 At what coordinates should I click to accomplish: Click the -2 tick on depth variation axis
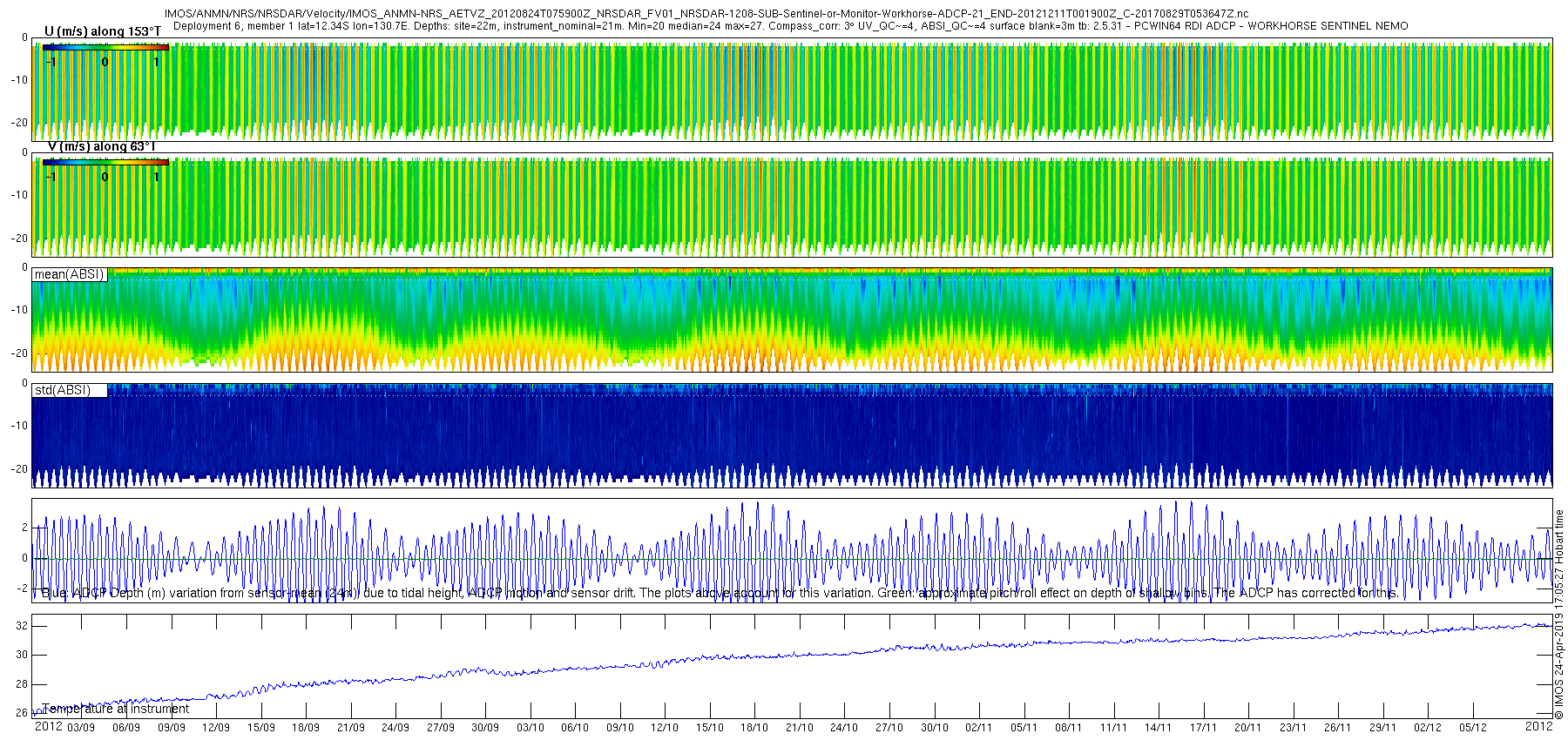point(23,589)
